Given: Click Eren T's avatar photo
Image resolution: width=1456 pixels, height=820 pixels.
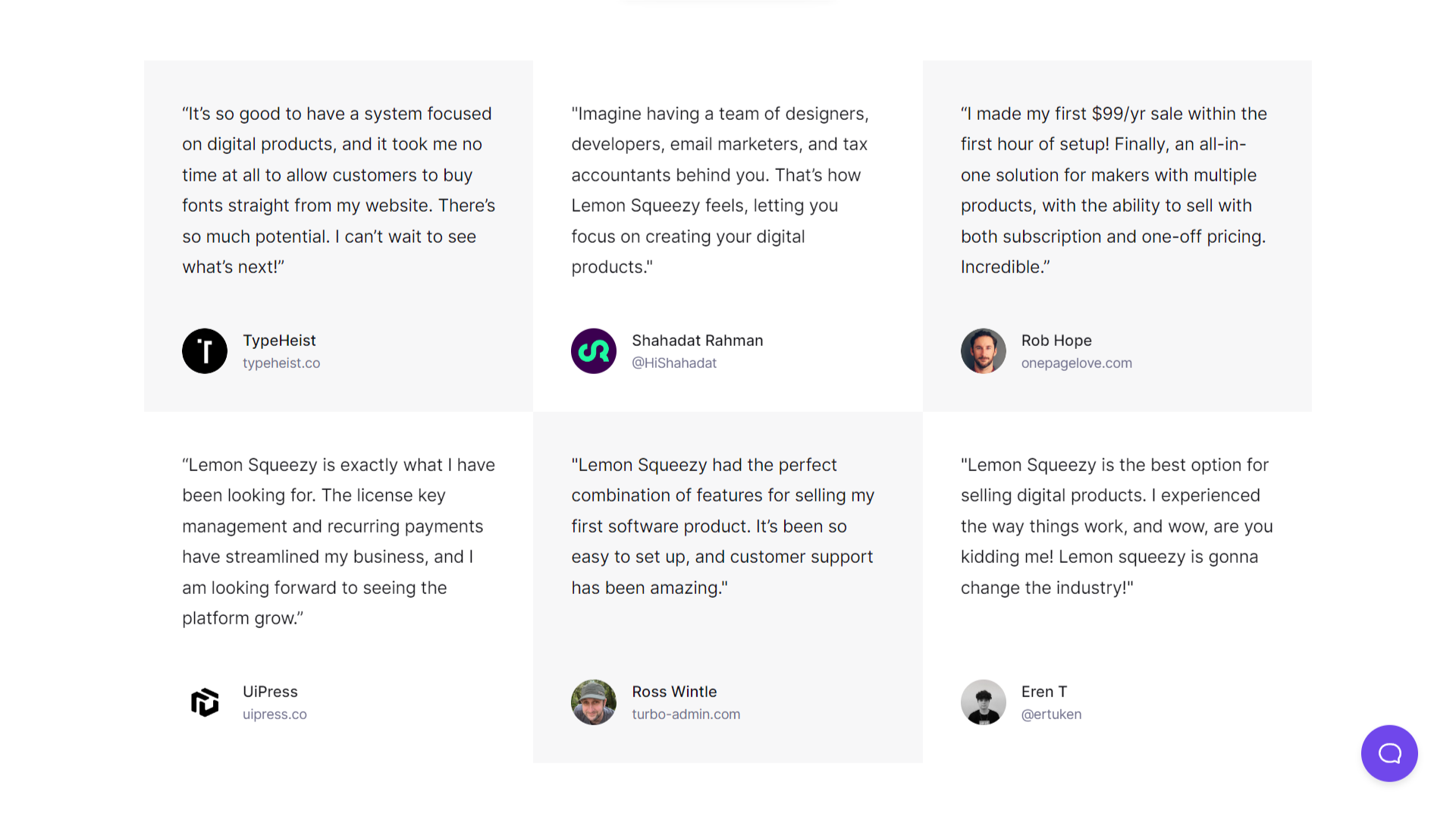Looking at the screenshot, I should (984, 702).
